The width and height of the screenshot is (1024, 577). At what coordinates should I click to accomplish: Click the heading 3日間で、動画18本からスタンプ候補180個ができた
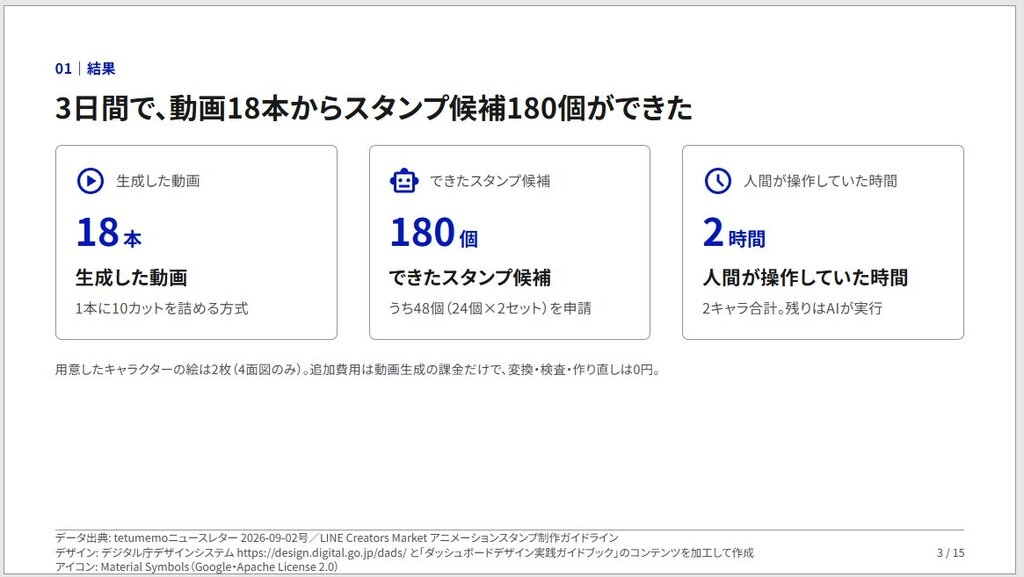tap(374, 108)
